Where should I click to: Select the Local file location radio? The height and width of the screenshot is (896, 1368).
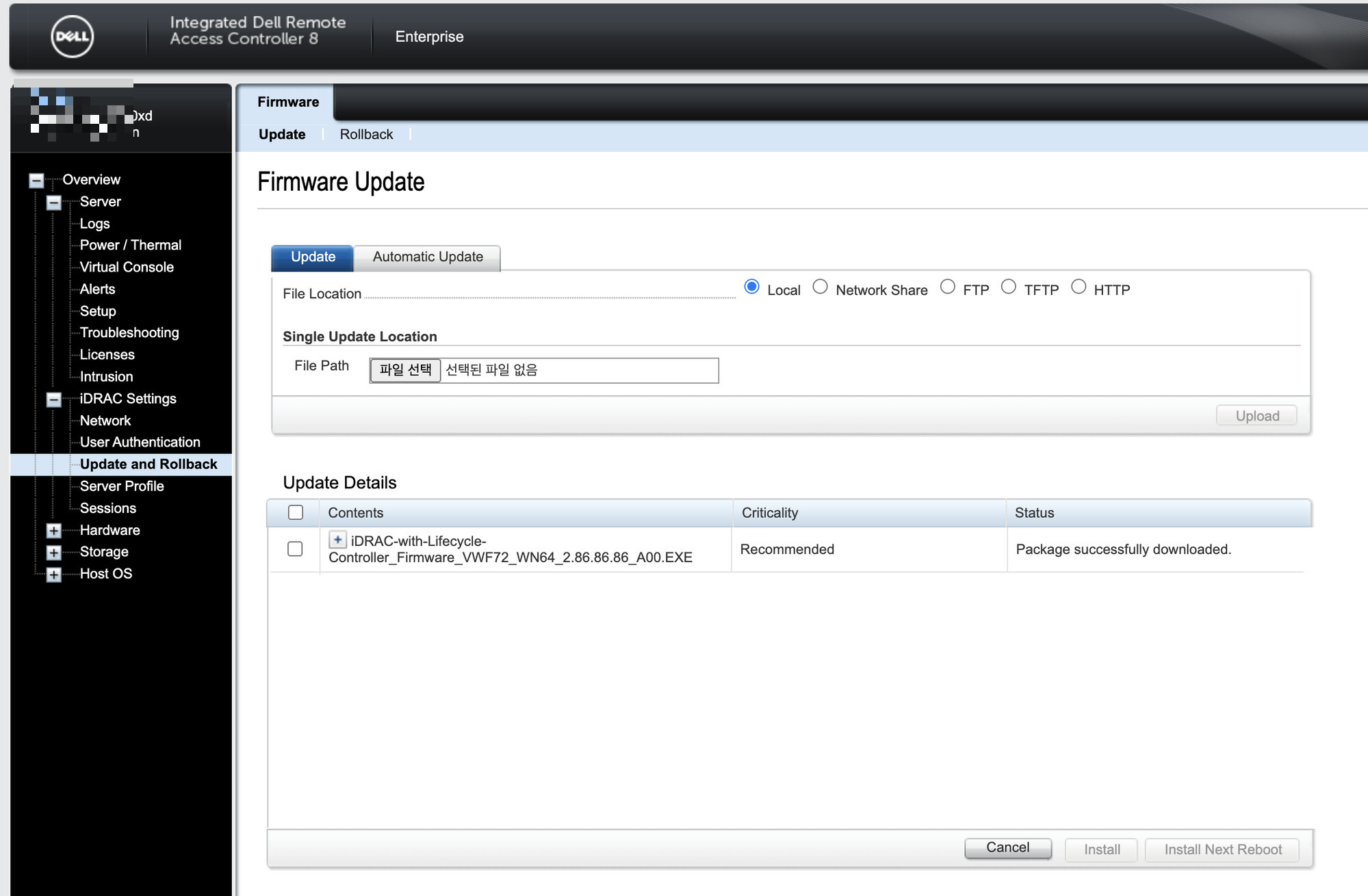point(751,287)
